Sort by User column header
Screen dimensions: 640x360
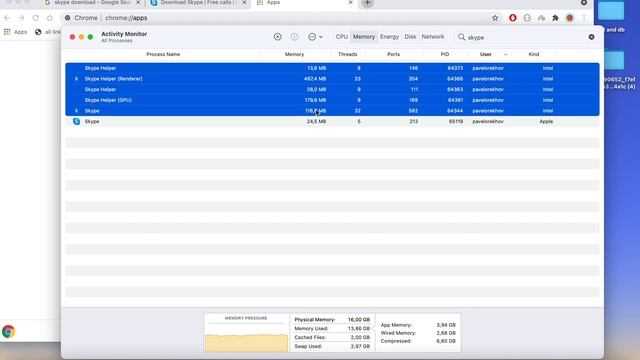486,54
